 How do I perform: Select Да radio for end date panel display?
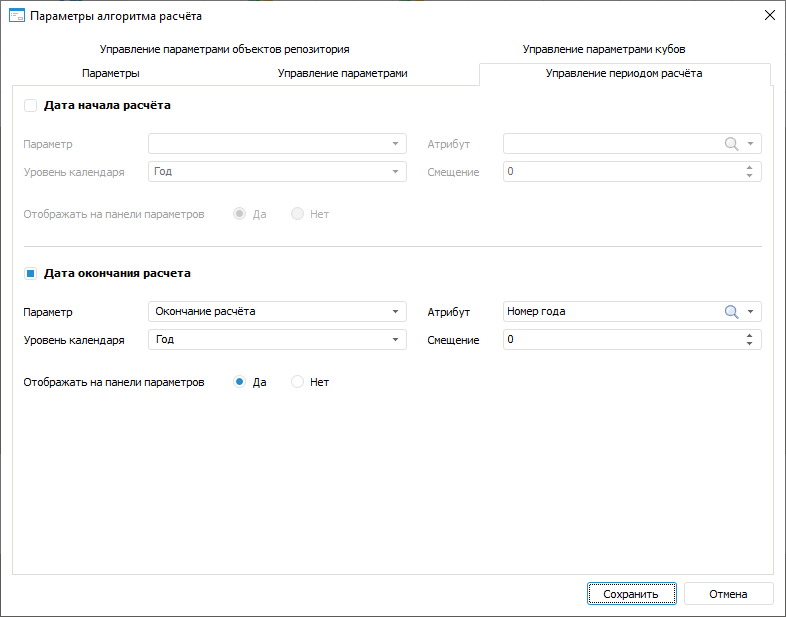240,382
